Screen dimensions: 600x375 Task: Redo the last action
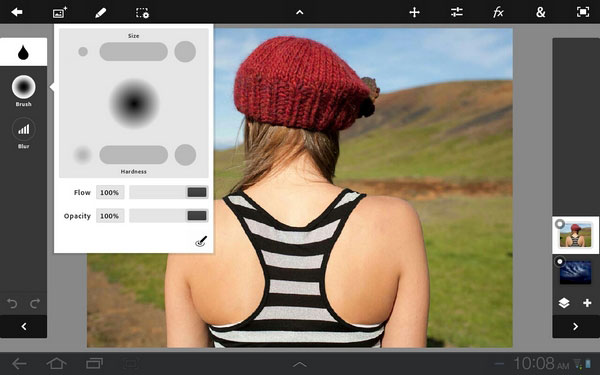[35, 304]
